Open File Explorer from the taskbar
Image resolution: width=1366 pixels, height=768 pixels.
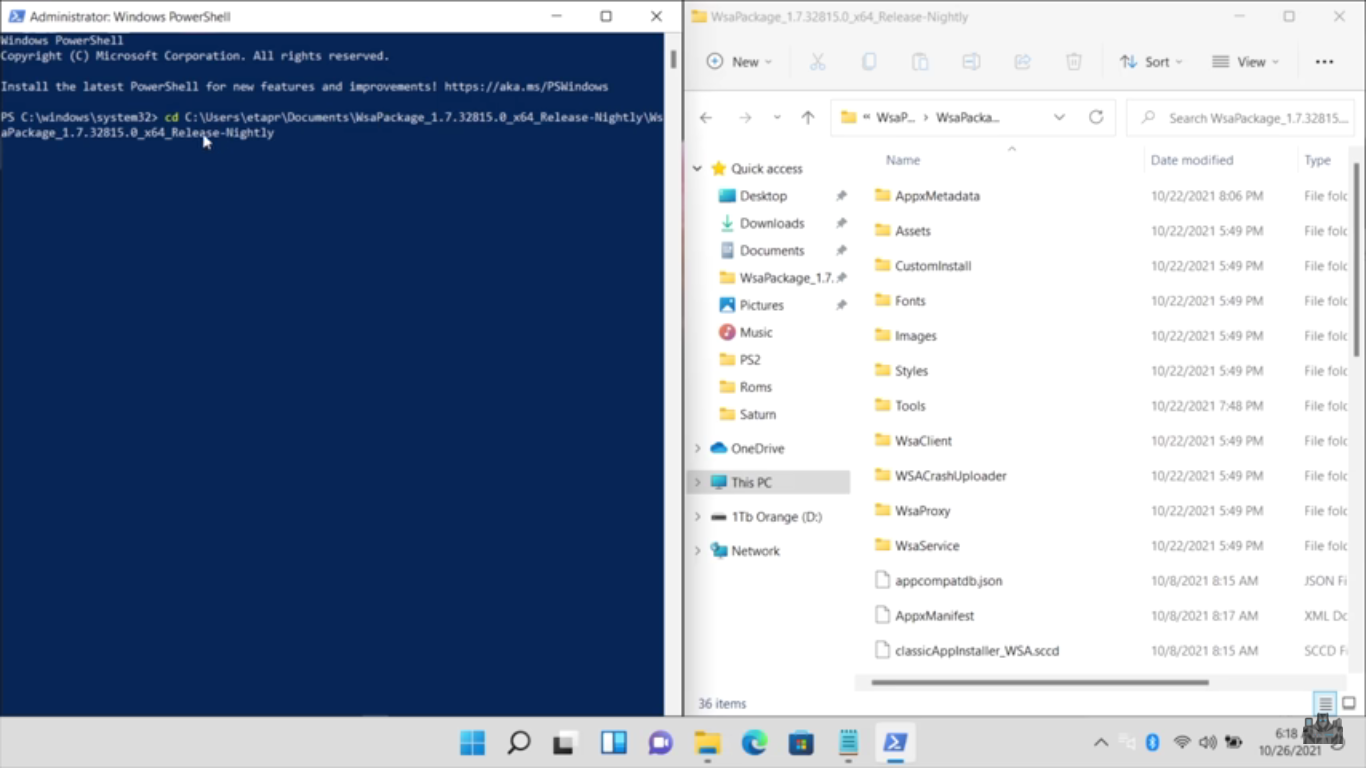[x=707, y=743]
